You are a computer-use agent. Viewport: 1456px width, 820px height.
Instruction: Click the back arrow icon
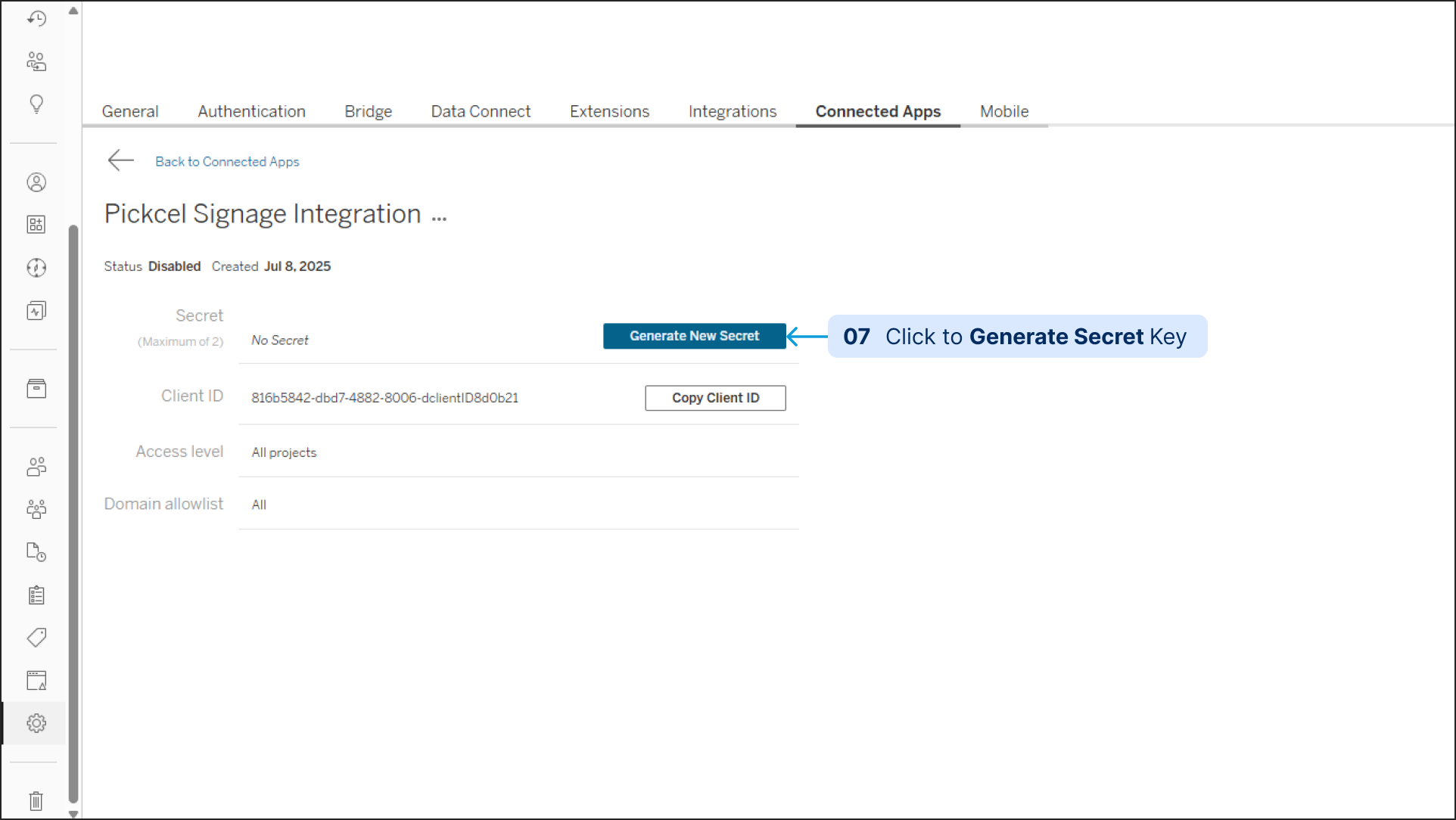tap(121, 160)
